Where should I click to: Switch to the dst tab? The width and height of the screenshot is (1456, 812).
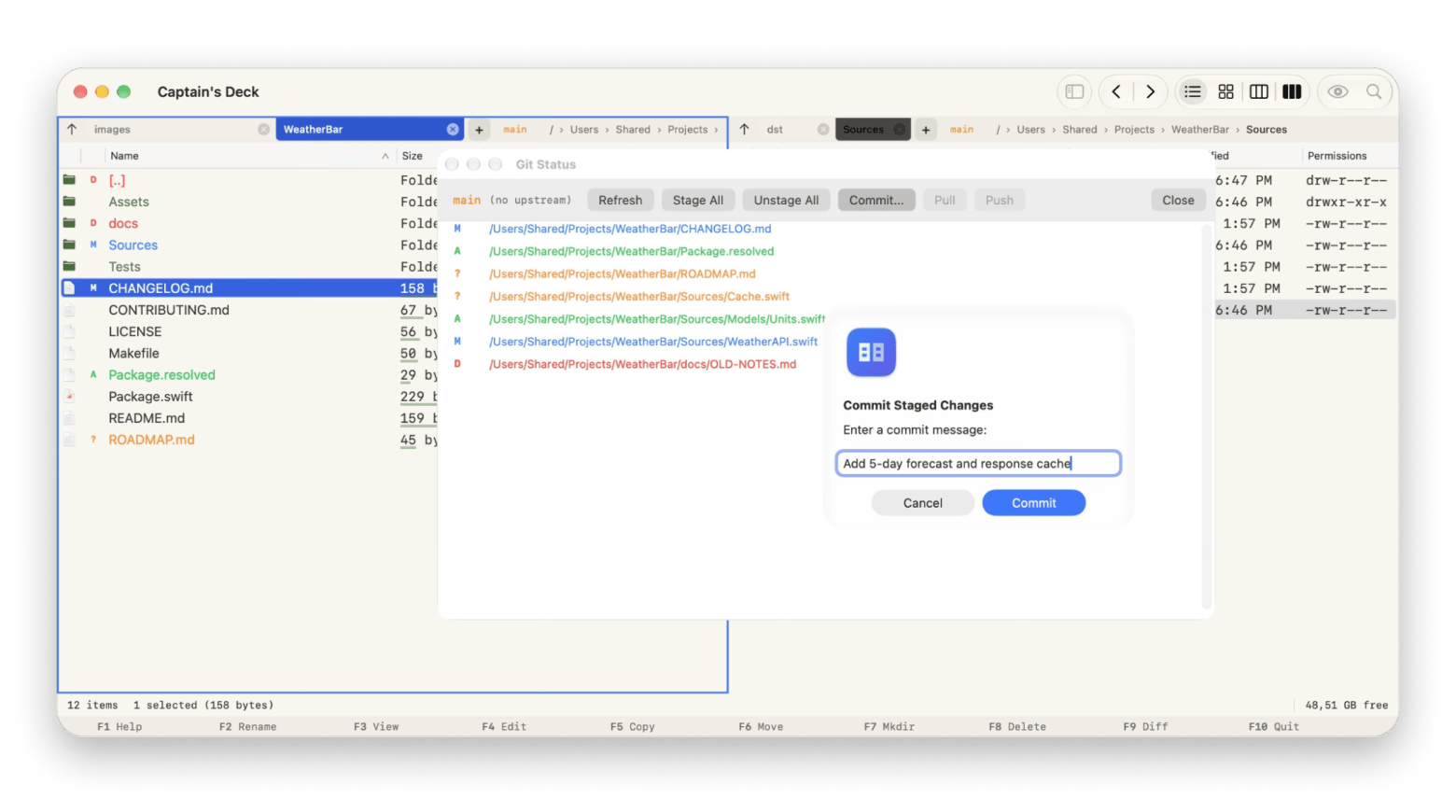(x=775, y=130)
